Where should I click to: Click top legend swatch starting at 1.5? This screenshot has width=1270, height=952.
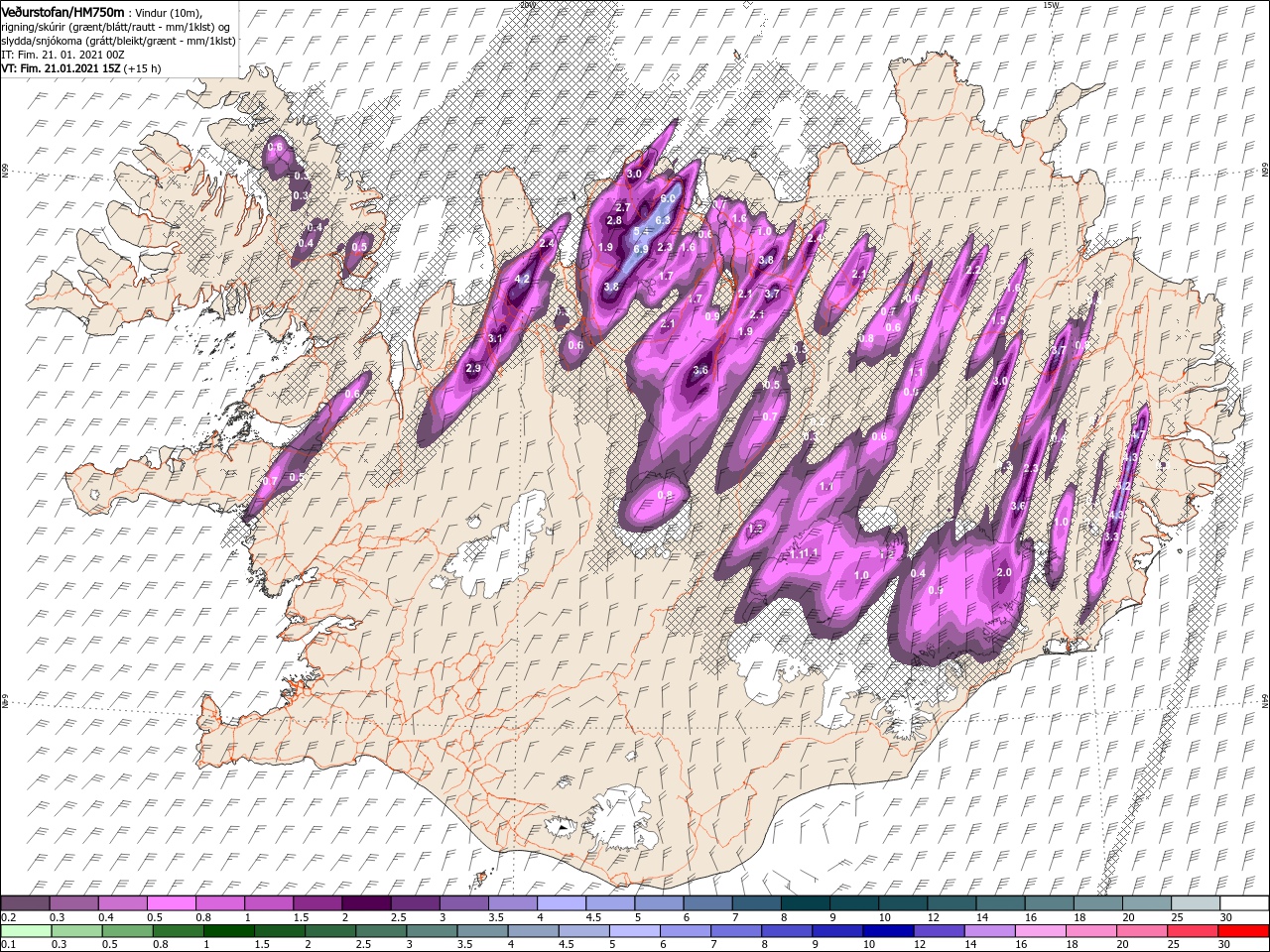tap(317, 903)
